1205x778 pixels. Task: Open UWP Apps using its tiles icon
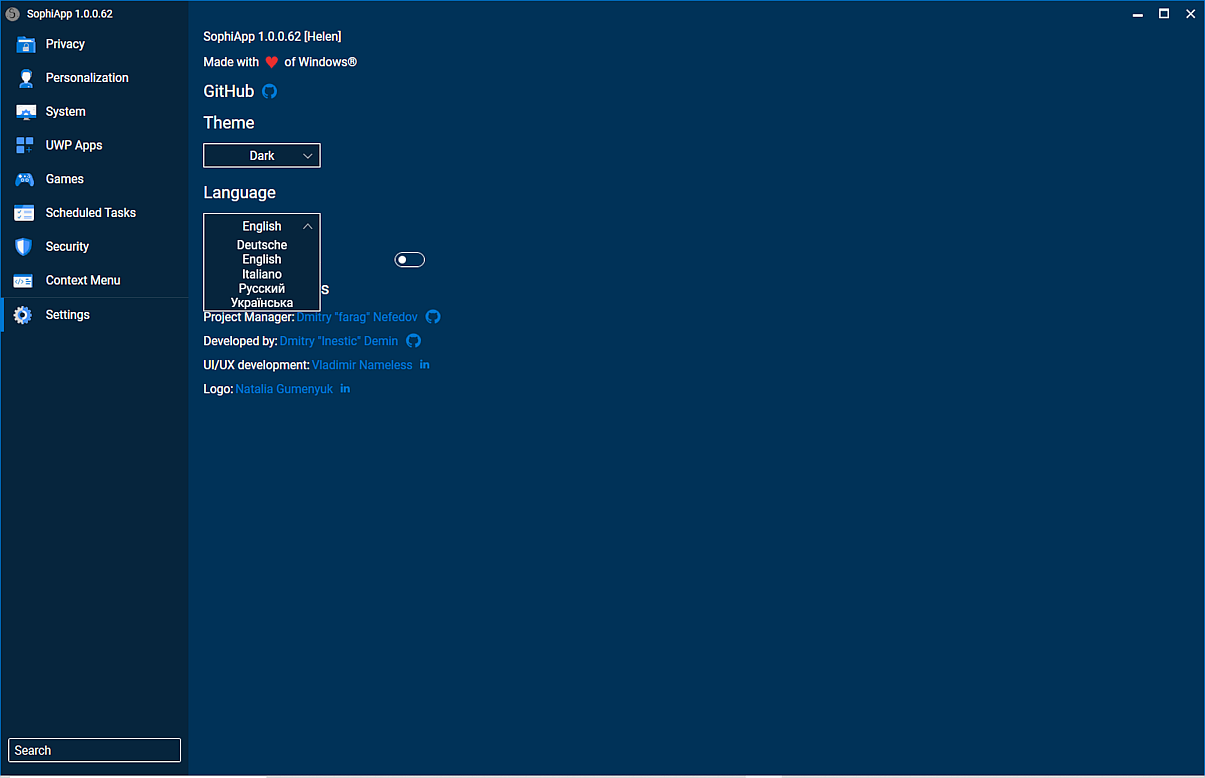(x=25, y=146)
